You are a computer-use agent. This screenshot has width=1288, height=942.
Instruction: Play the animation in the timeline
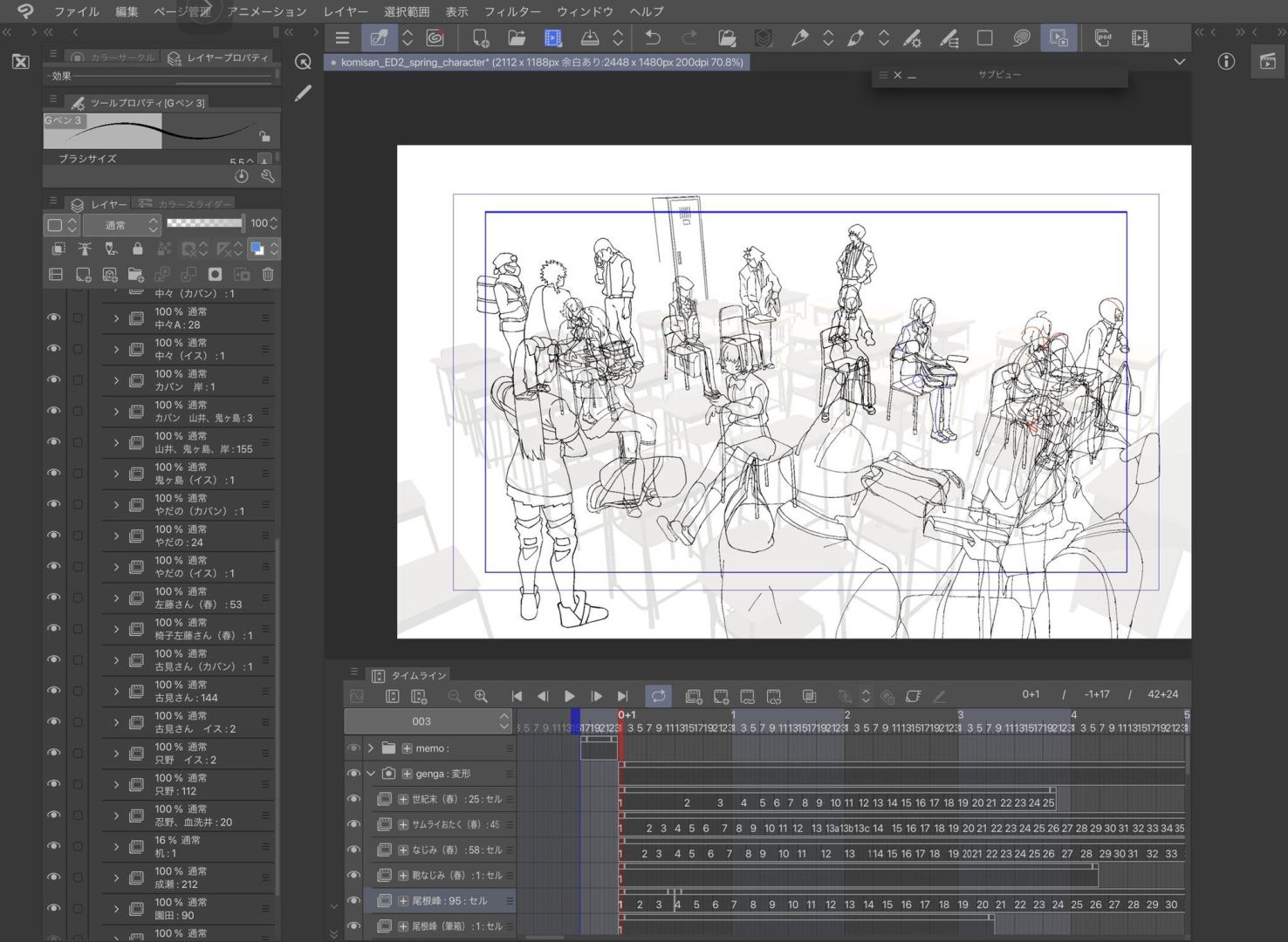click(x=570, y=696)
